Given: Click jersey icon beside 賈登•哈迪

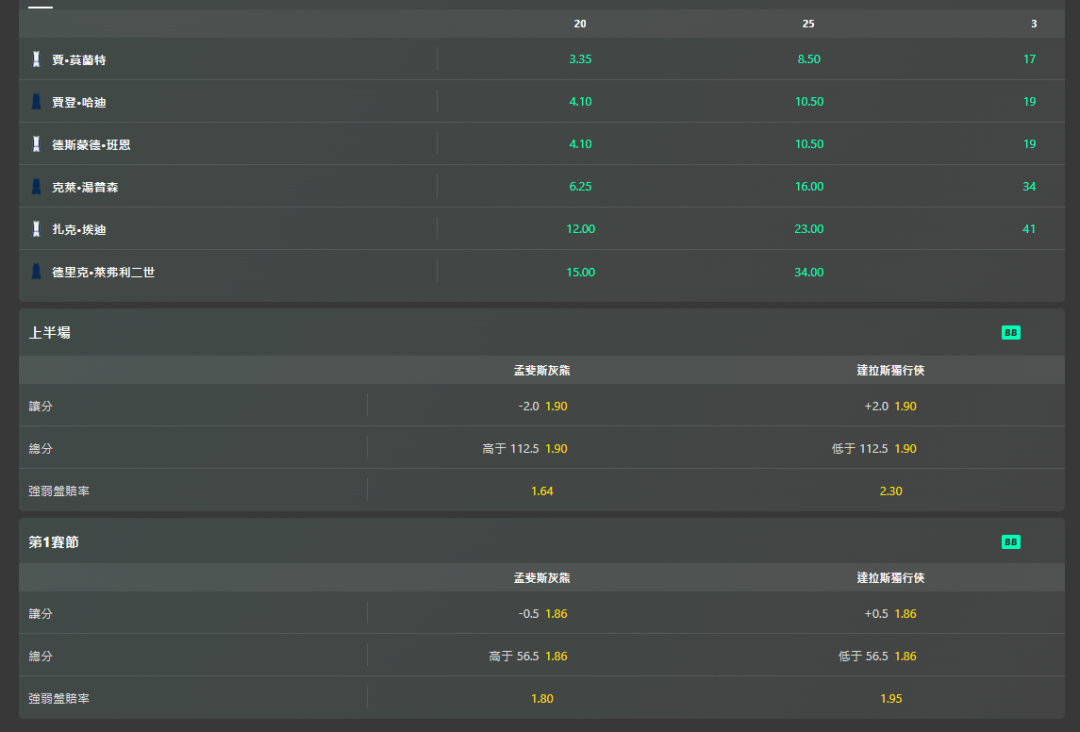Looking at the screenshot, I should tap(37, 102).
